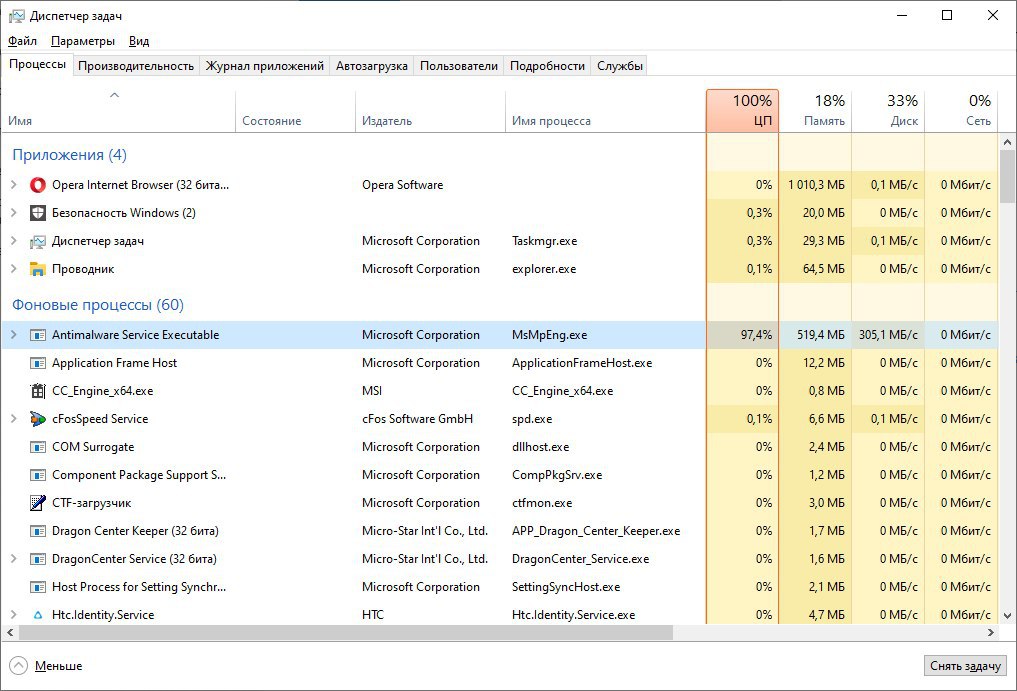This screenshot has height=691, width=1017.
Task: Click the 1 010,3 МБ memory cell
Action: (x=815, y=185)
